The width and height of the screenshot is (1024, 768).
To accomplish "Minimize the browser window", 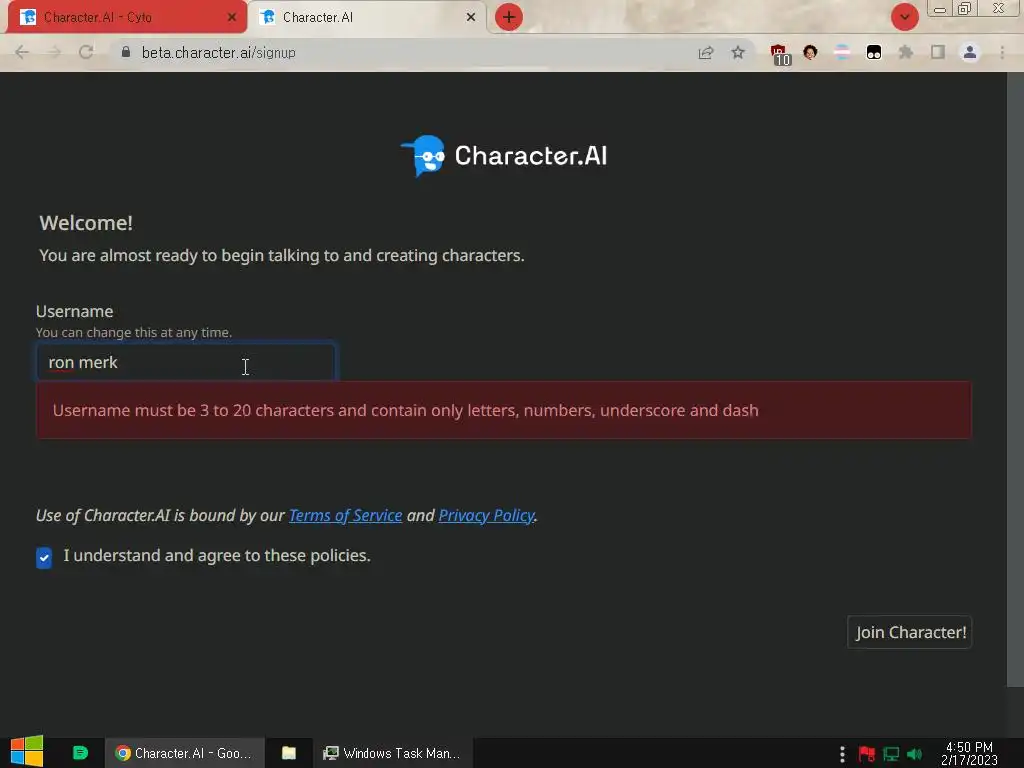I will 940,9.
